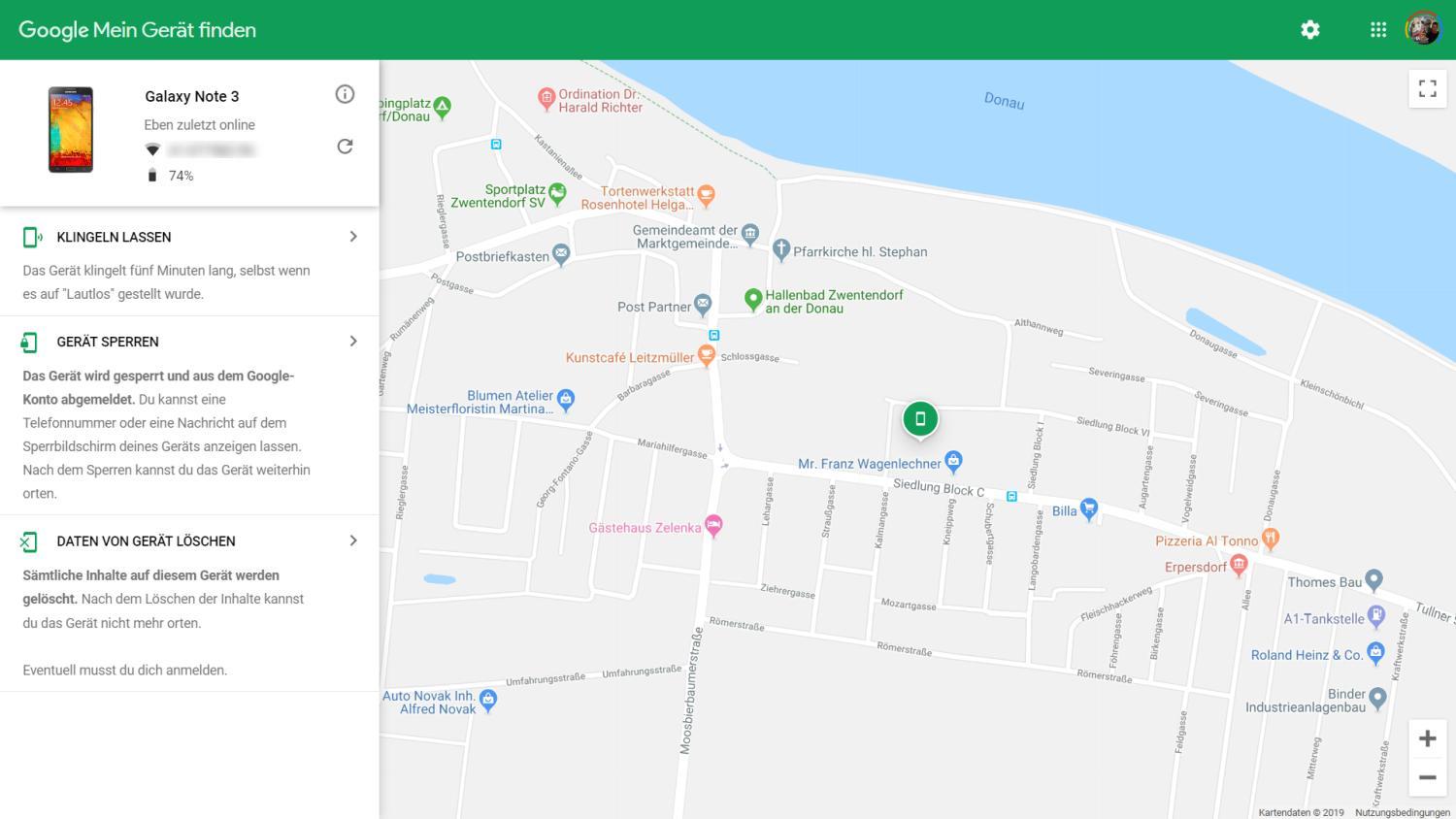Refresh the device location
Screen dimensions: 1456x819
[345, 147]
